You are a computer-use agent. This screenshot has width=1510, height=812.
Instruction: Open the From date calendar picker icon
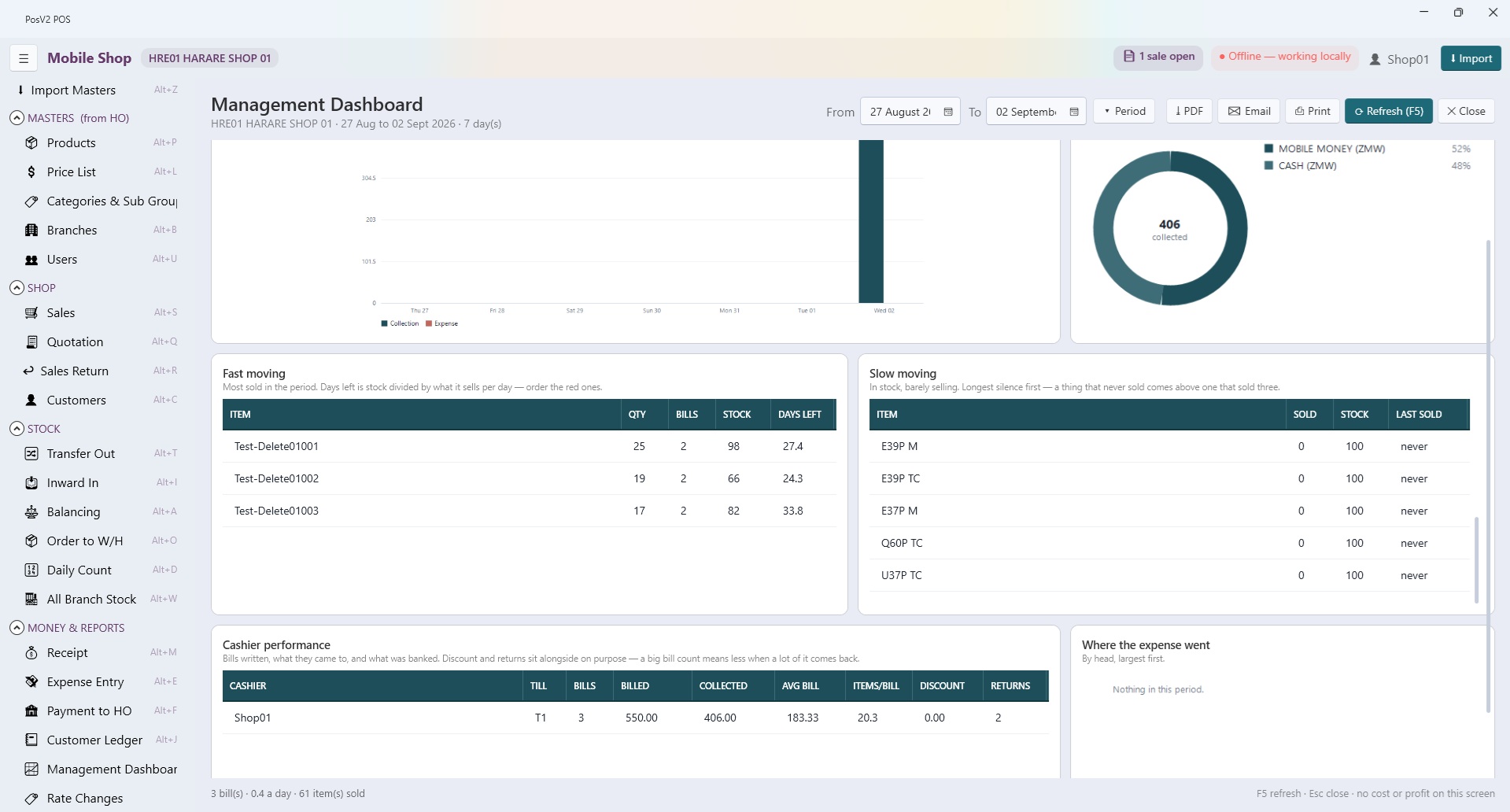tap(948, 112)
